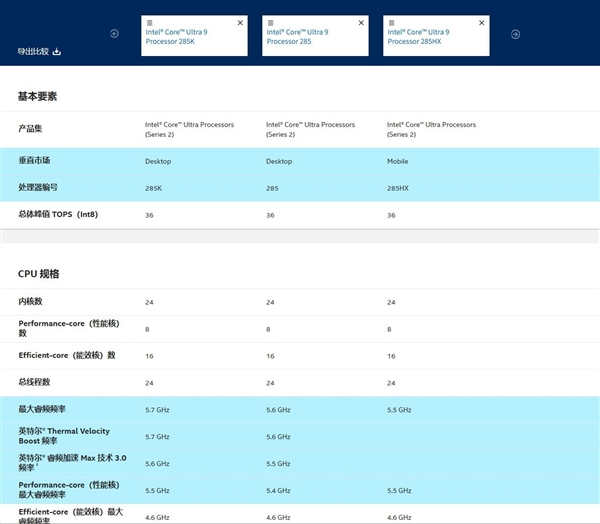600x524 pixels.
Task: Click the Thermal Velocity Boost 频率 label
Action: 64,436
